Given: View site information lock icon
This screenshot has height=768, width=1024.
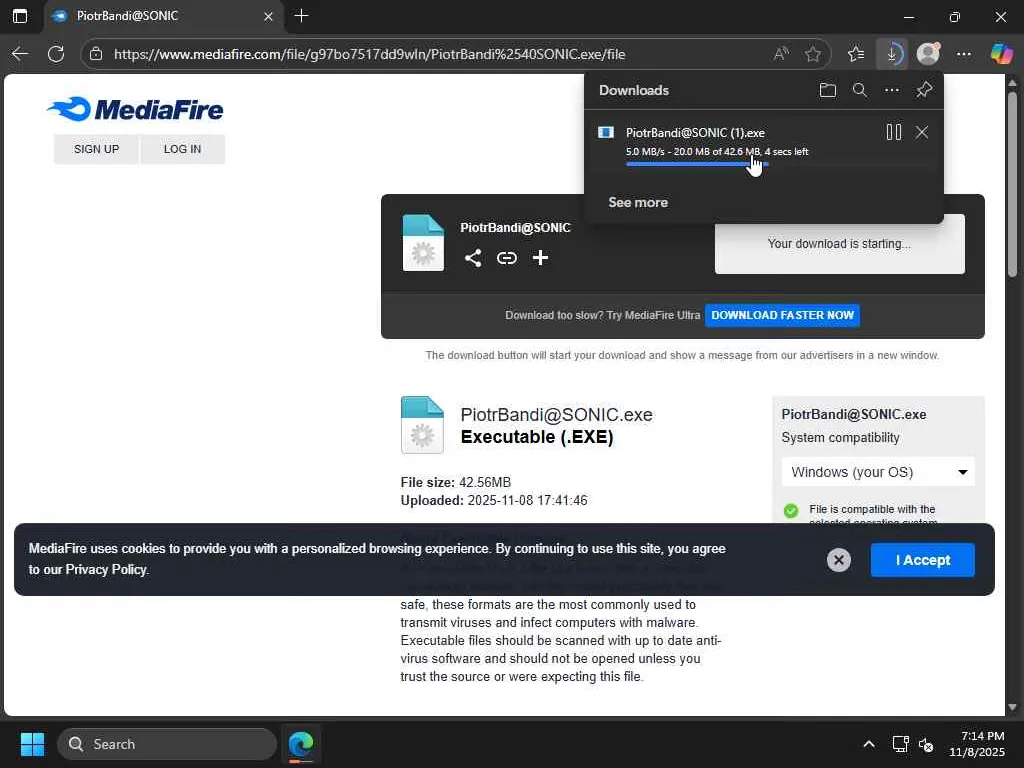Looking at the screenshot, I should coord(96,54).
